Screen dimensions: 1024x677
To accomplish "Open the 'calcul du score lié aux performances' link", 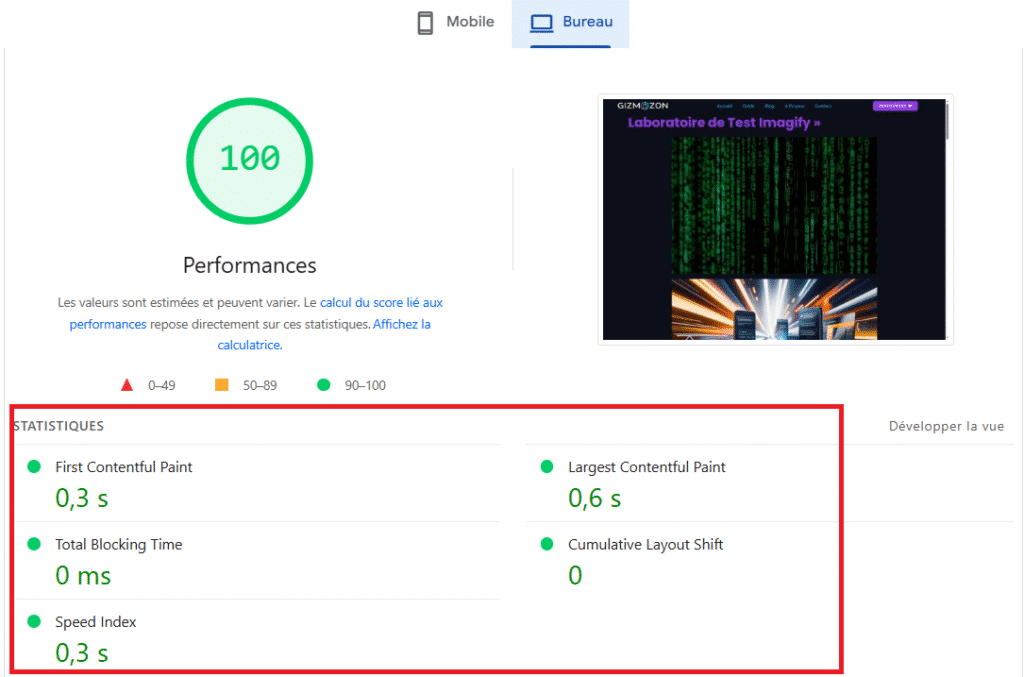I will pyautogui.click(x=381, y=302).
